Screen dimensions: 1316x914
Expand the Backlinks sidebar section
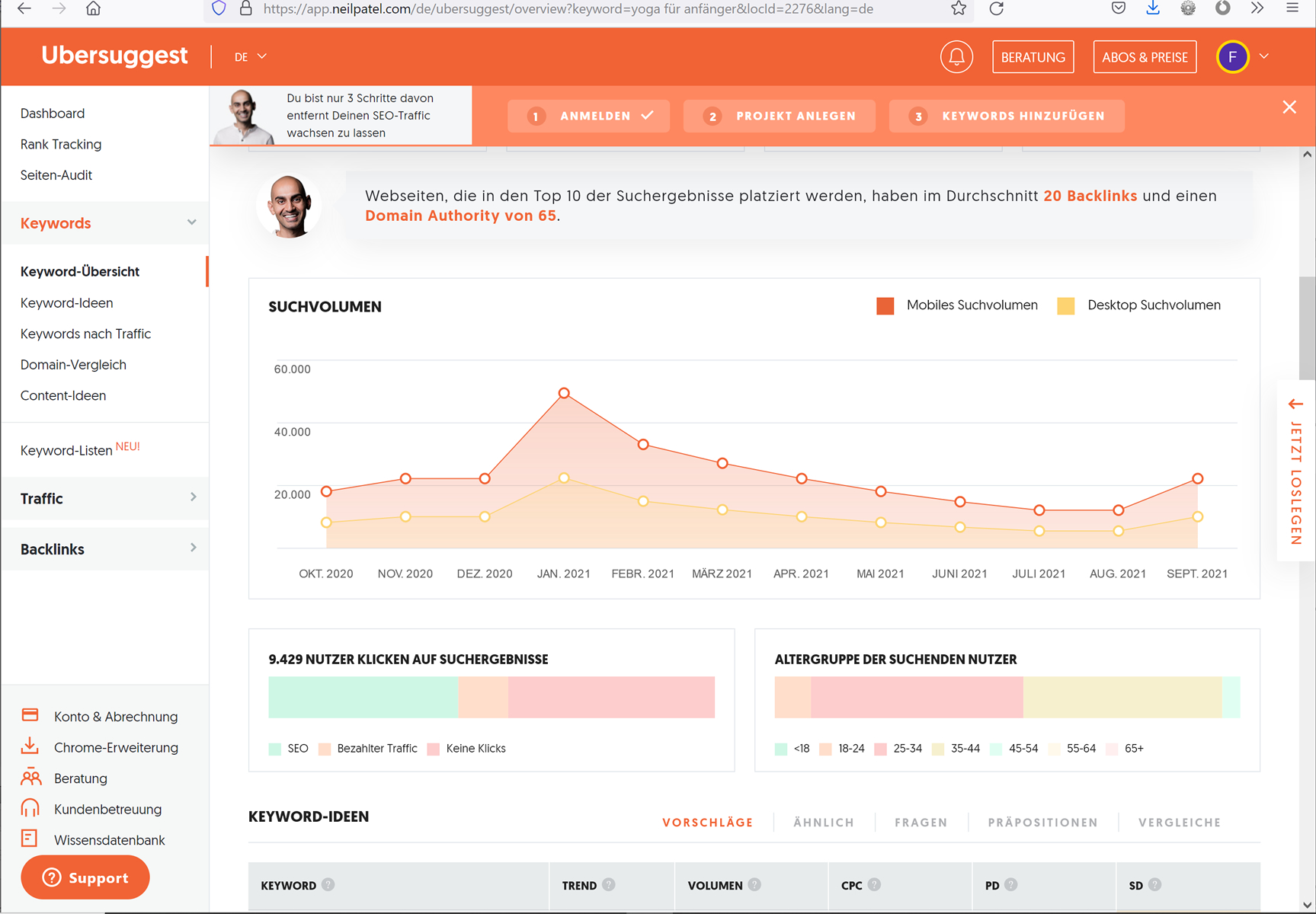(x=193, y=548)
